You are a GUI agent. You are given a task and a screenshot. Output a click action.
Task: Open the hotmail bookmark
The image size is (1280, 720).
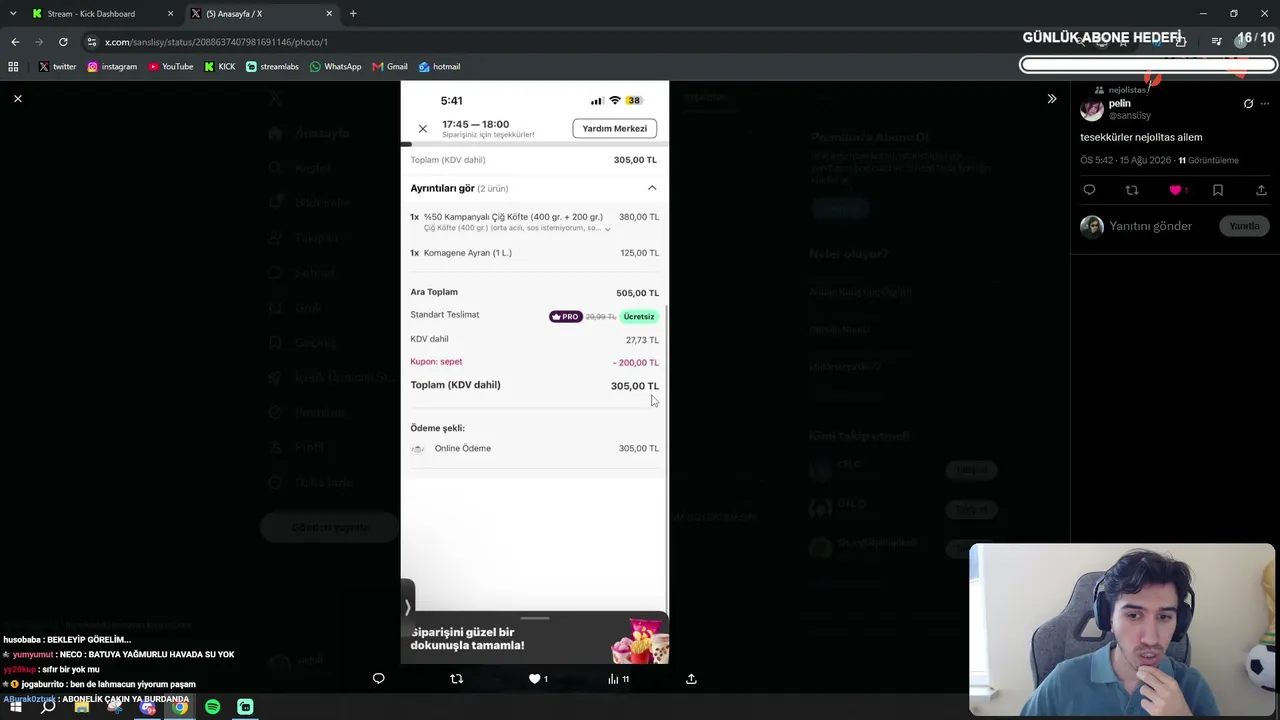(439, 67)
